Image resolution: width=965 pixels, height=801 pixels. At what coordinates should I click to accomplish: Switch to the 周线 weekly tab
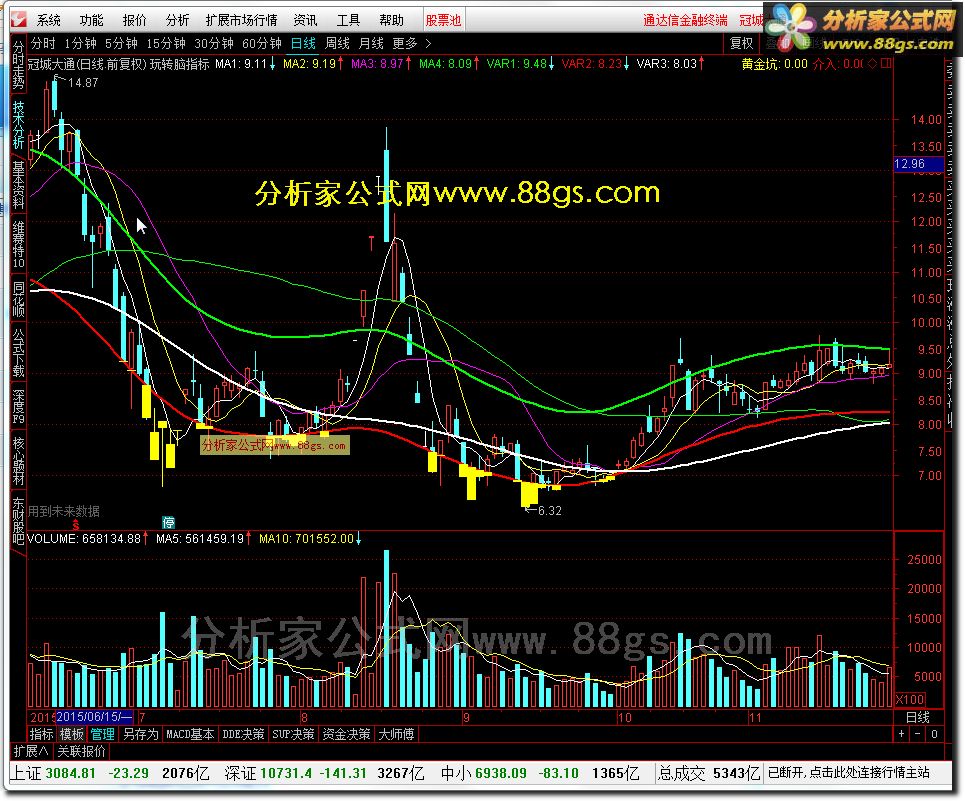click(337, 44)
